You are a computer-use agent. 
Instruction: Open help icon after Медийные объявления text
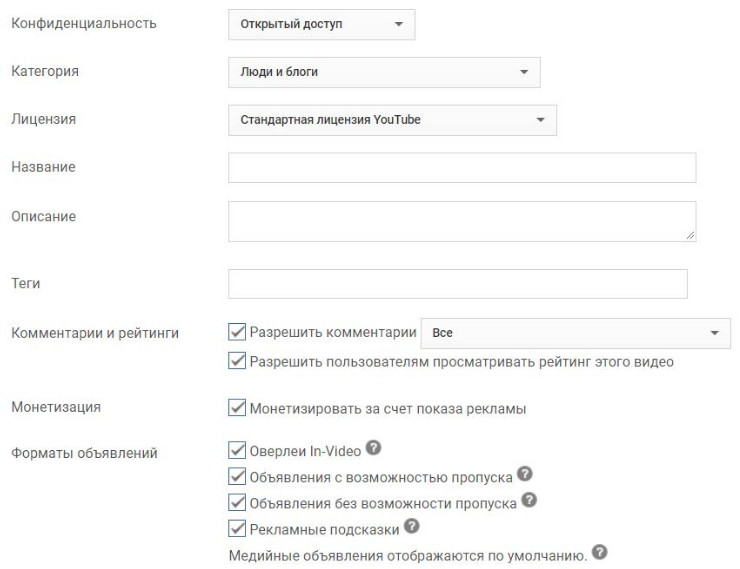point(599,552)
